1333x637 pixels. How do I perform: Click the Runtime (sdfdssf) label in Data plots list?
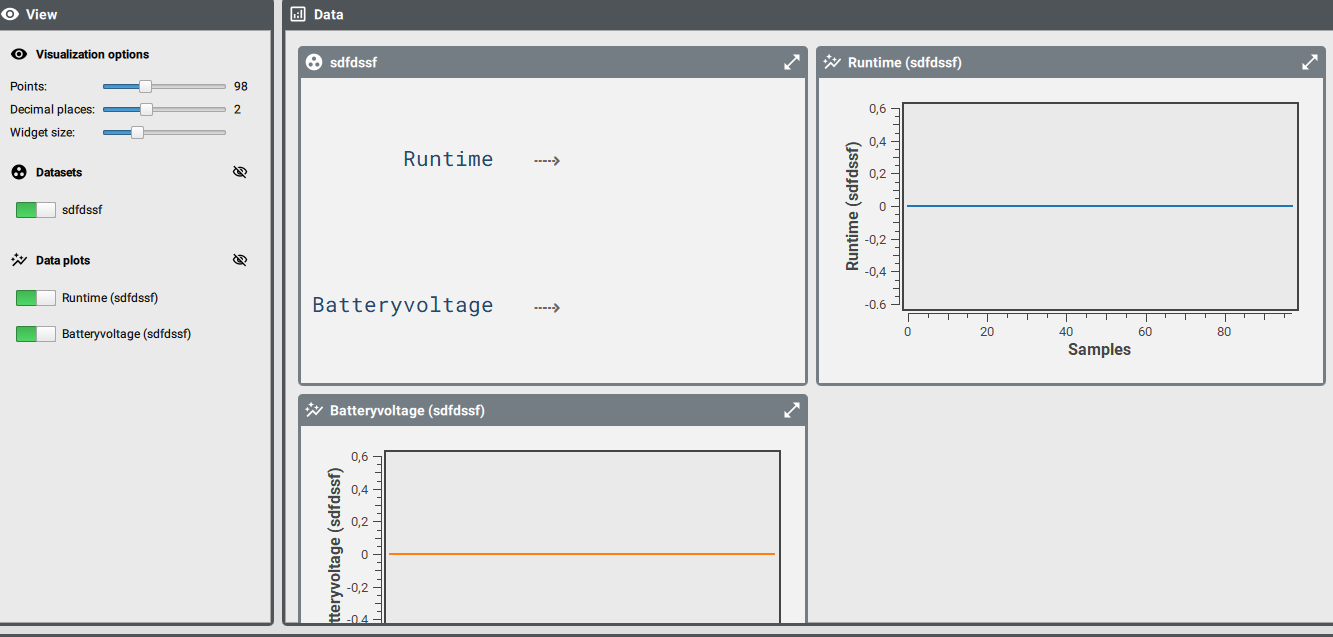(110, 298)
